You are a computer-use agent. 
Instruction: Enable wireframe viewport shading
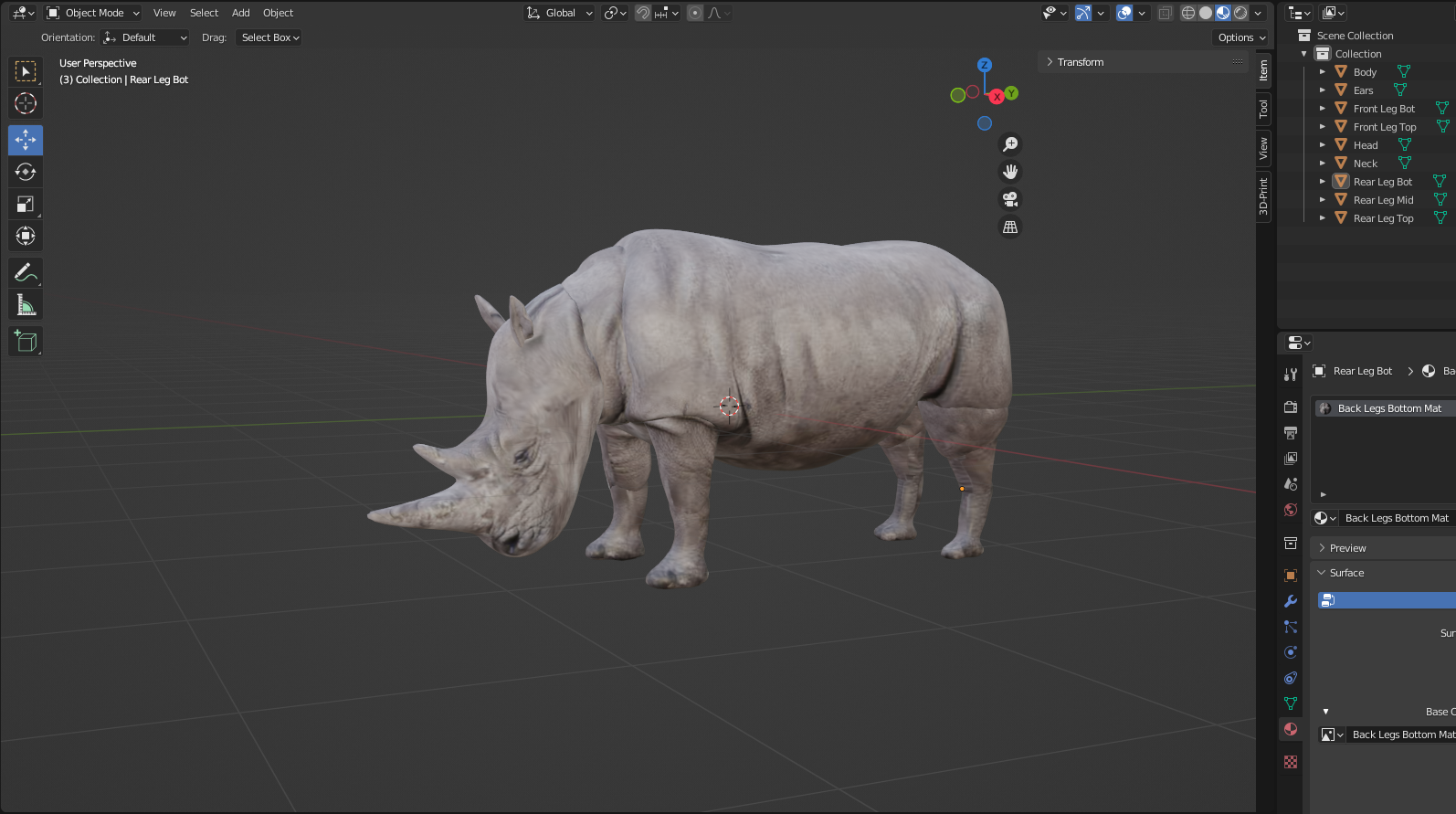[1188, 13]
